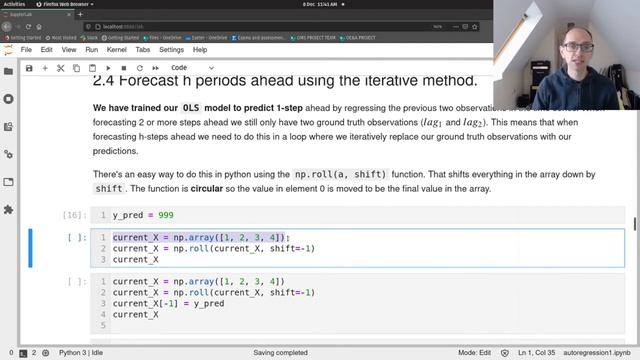Screen dimensions: 640x360
Task: Open the Tabs menu
Action: click(143, 50)
